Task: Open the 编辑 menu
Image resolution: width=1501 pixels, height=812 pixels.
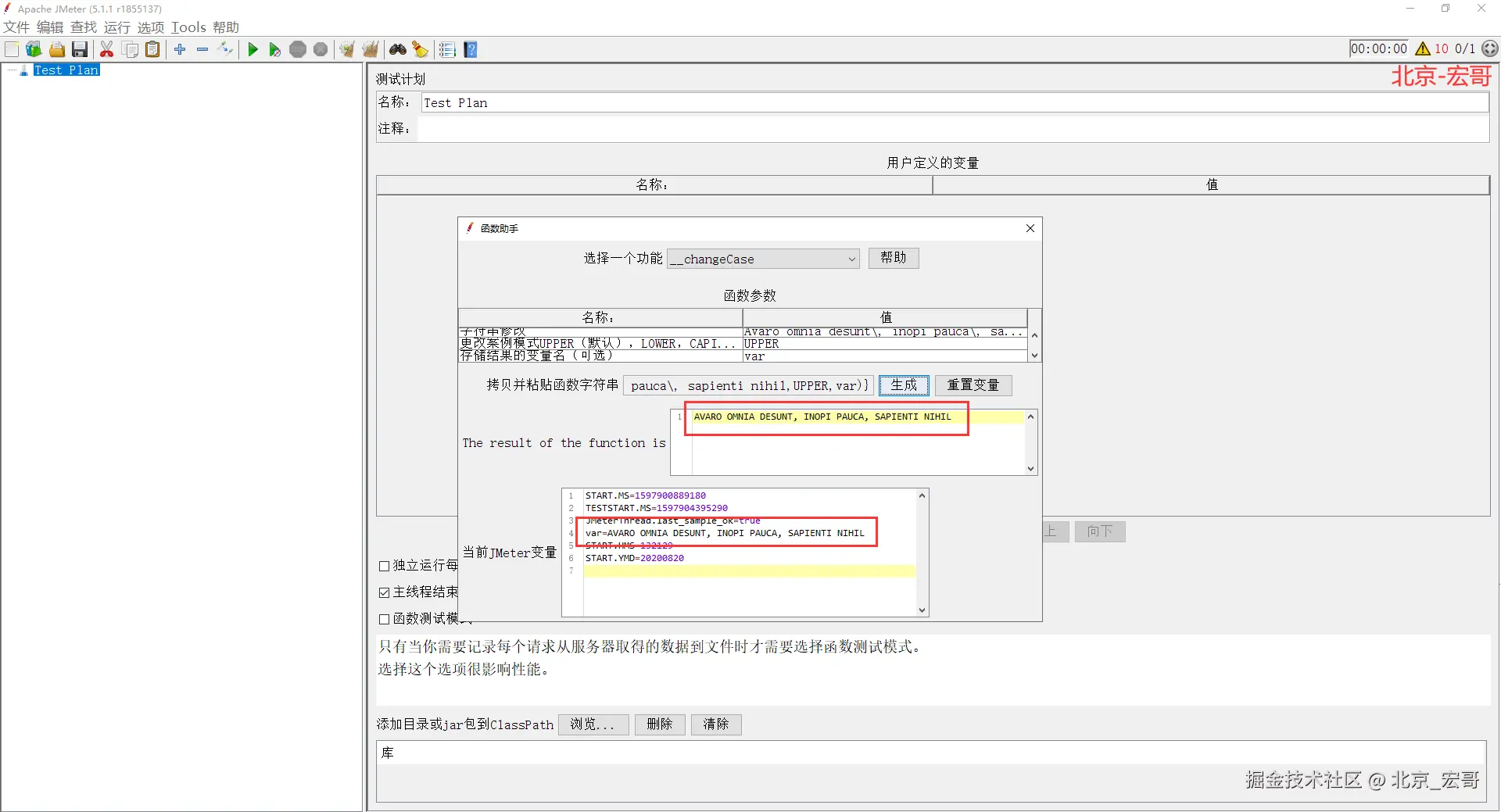Action: [x=50, y=27]
